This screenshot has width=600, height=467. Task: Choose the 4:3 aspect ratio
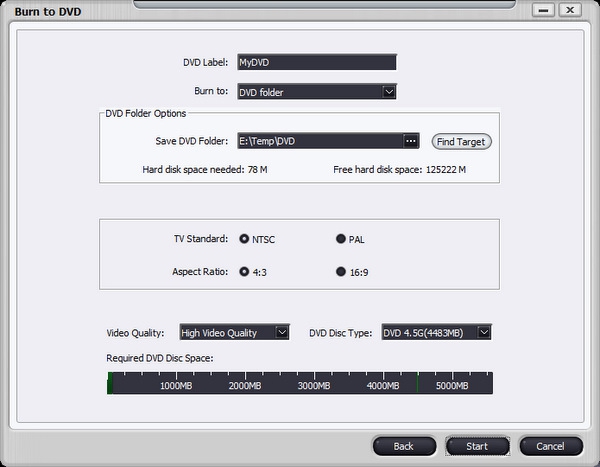(244, 272)
